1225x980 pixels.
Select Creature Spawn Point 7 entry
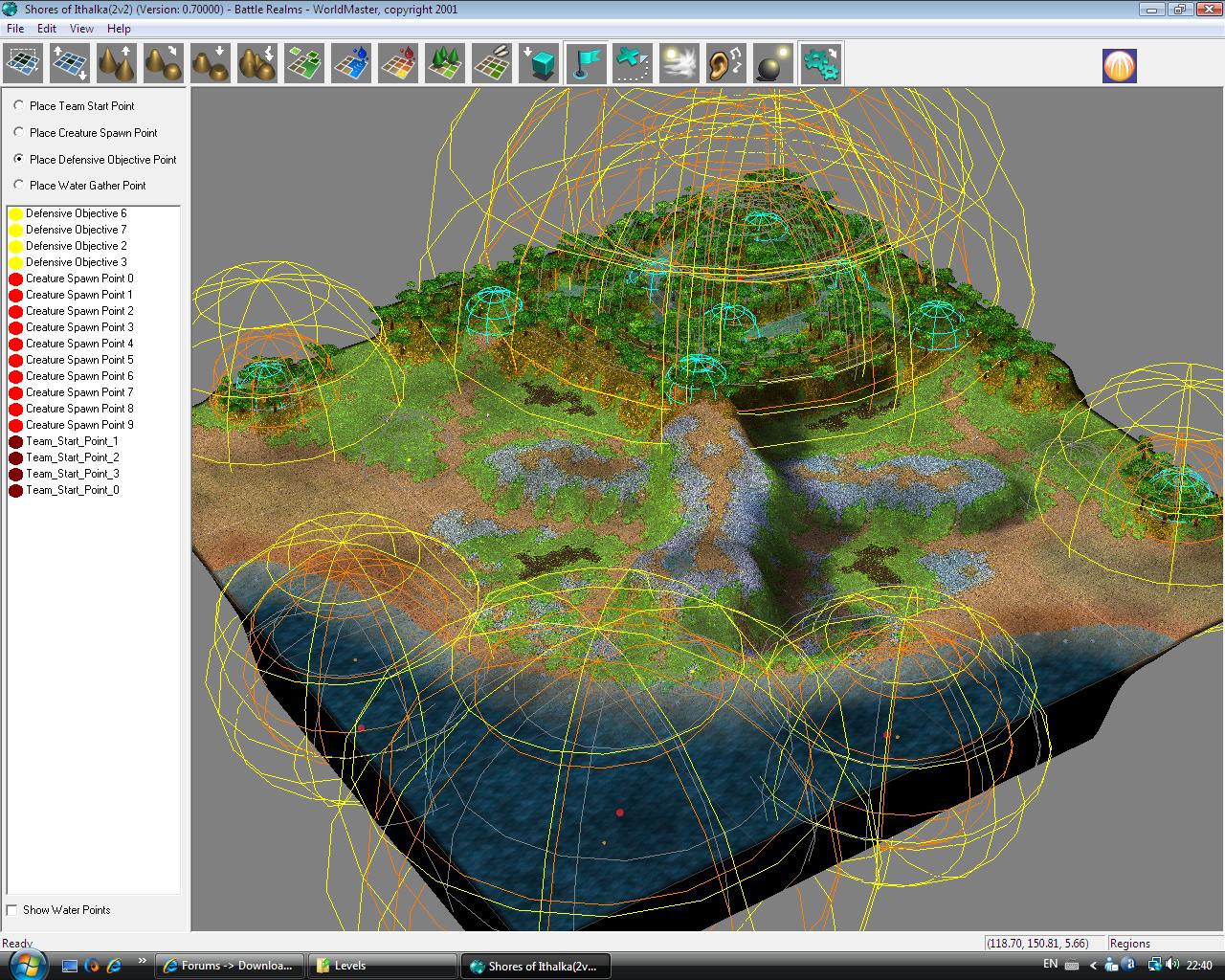(x=79, y=392)
